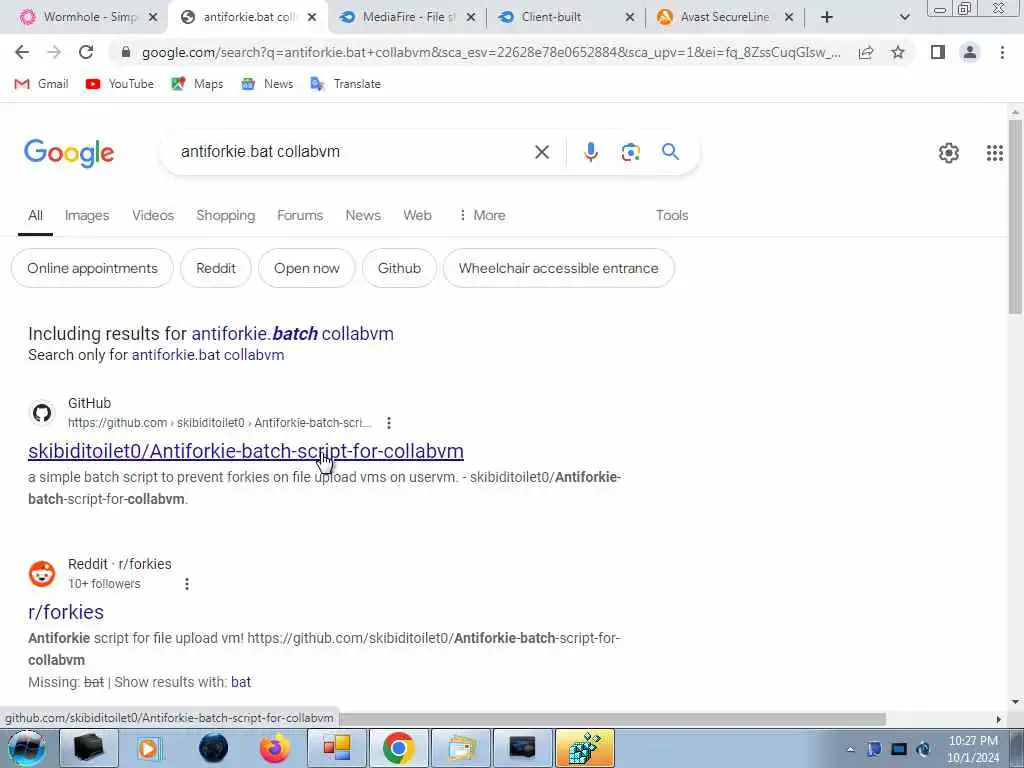Open the antiforkie.batch collabvm suggestion
The width and height of the screenshot is (1024, 768).
tap(293, 334)
